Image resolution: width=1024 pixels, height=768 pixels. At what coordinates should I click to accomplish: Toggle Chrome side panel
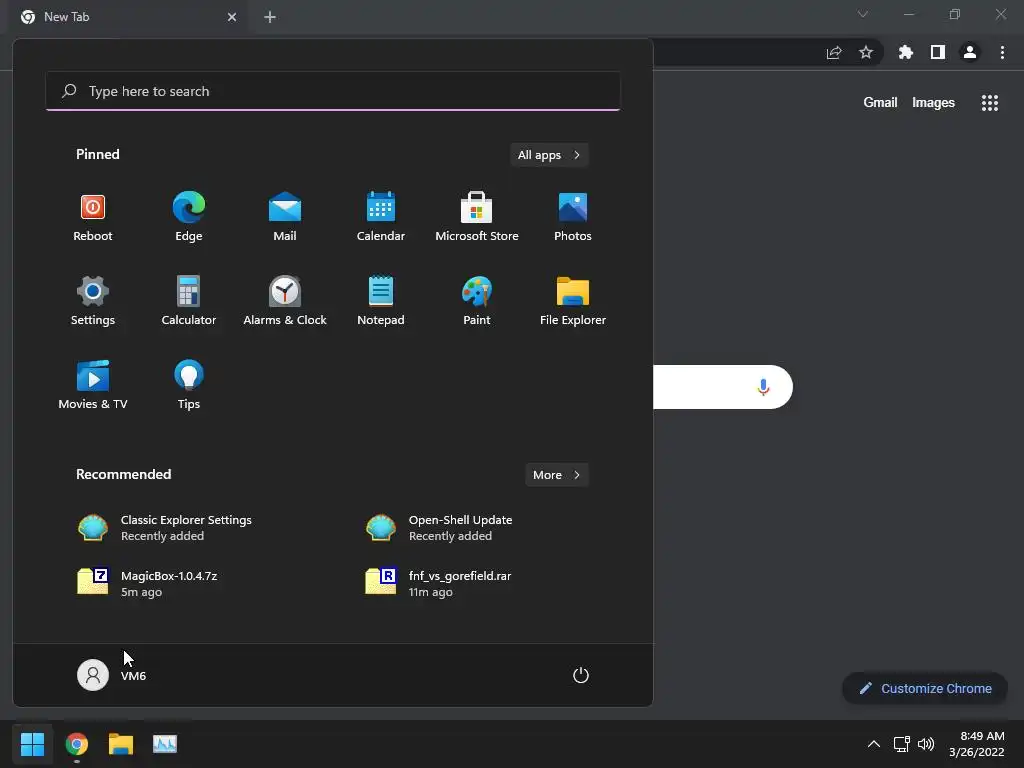938,52
